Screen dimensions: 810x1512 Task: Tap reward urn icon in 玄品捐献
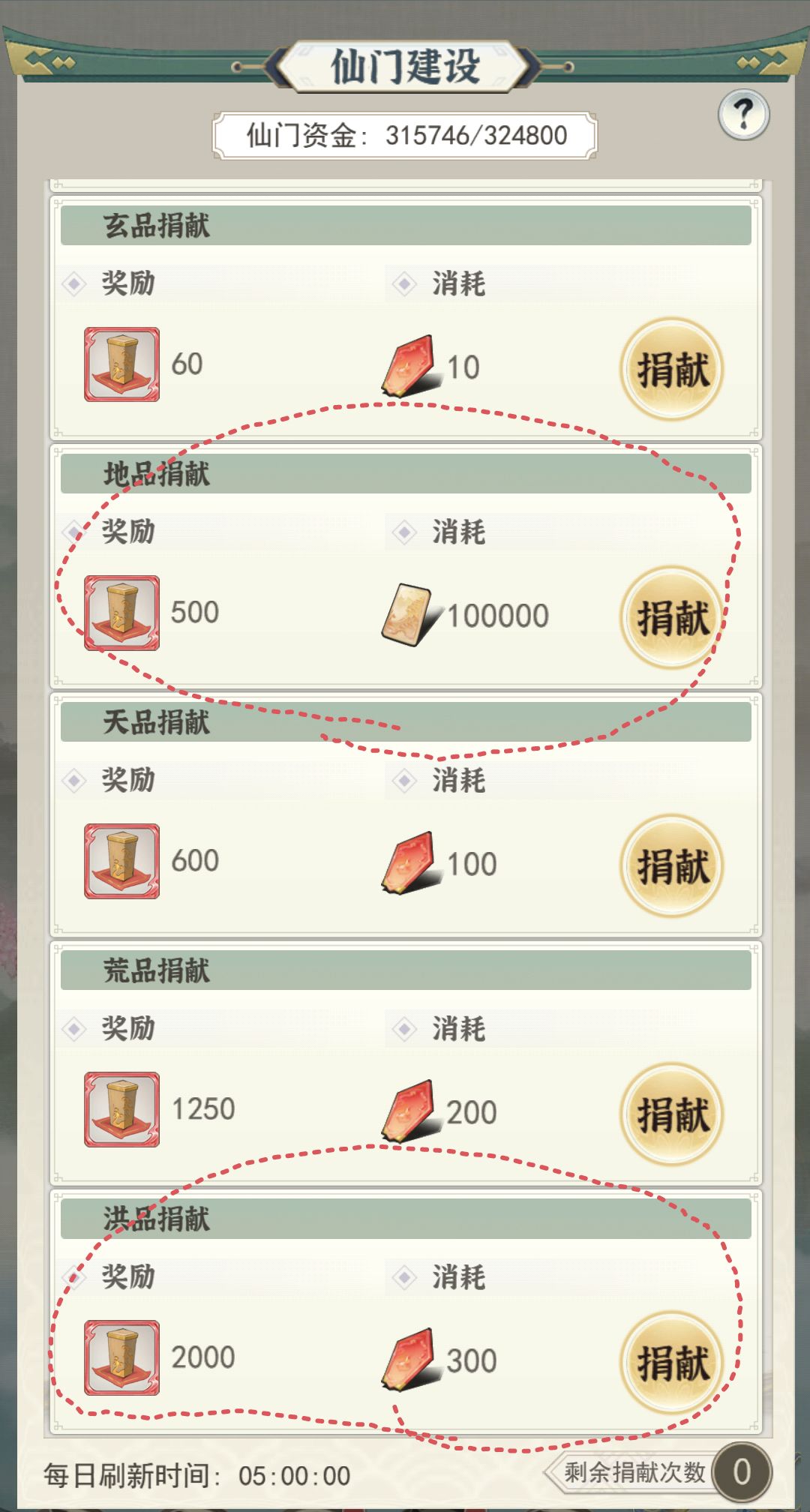coord(121,364)
